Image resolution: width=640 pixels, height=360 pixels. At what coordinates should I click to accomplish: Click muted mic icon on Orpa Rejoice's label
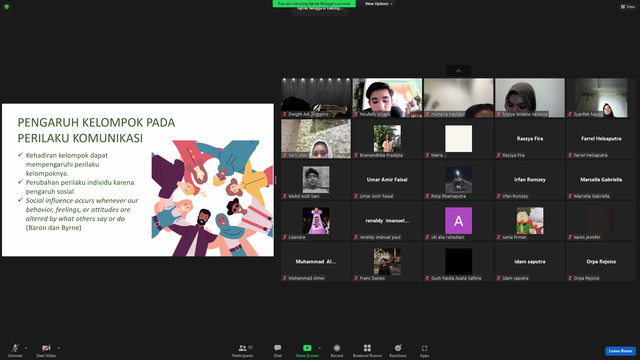coord(570,278)
